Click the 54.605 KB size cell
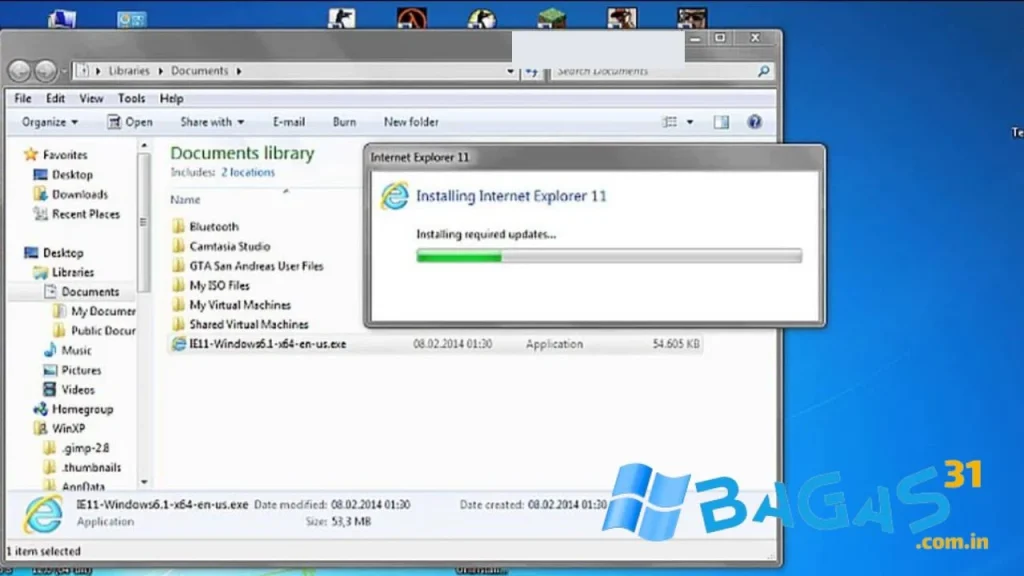The width and height of the screenshot is (1024, 576). [676, 344]
